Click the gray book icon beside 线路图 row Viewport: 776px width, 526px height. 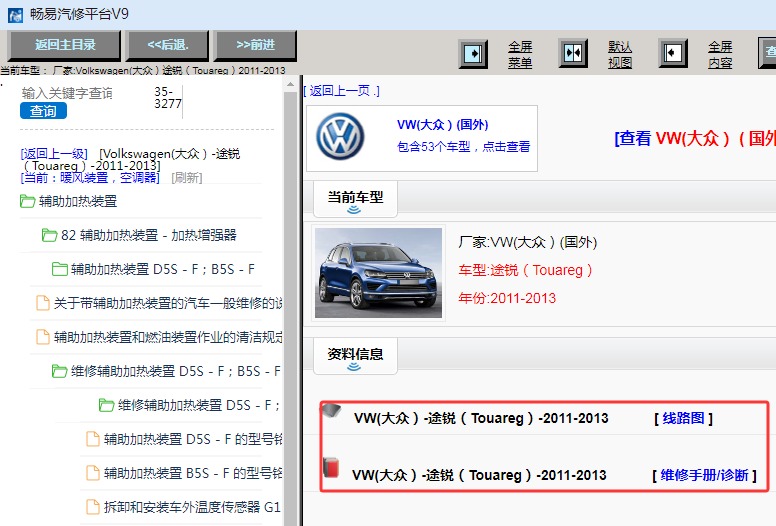pos(331,412)
